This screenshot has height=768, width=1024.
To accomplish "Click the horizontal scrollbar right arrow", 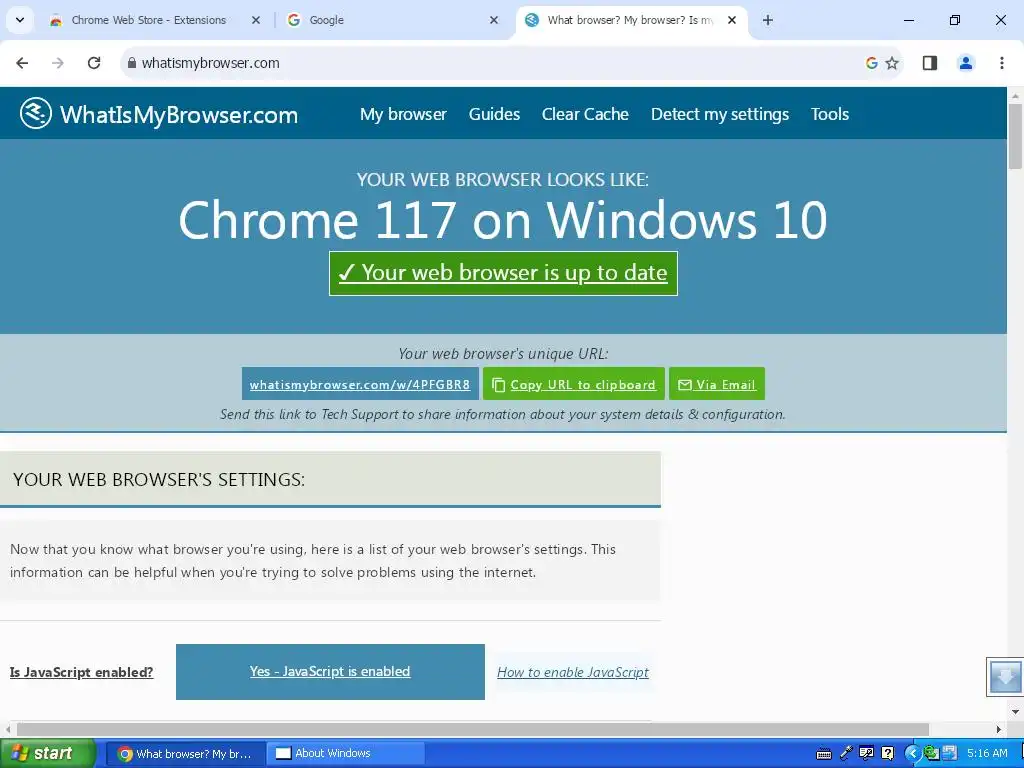I will 999,729.
